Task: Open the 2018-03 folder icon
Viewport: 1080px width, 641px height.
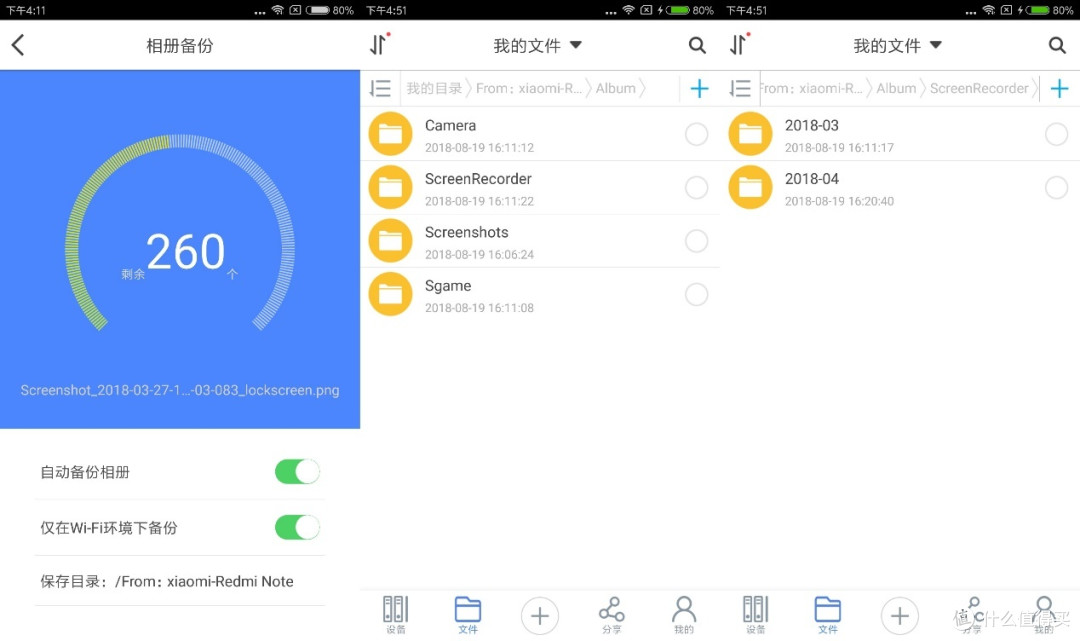Action: (x=751, y=134)
